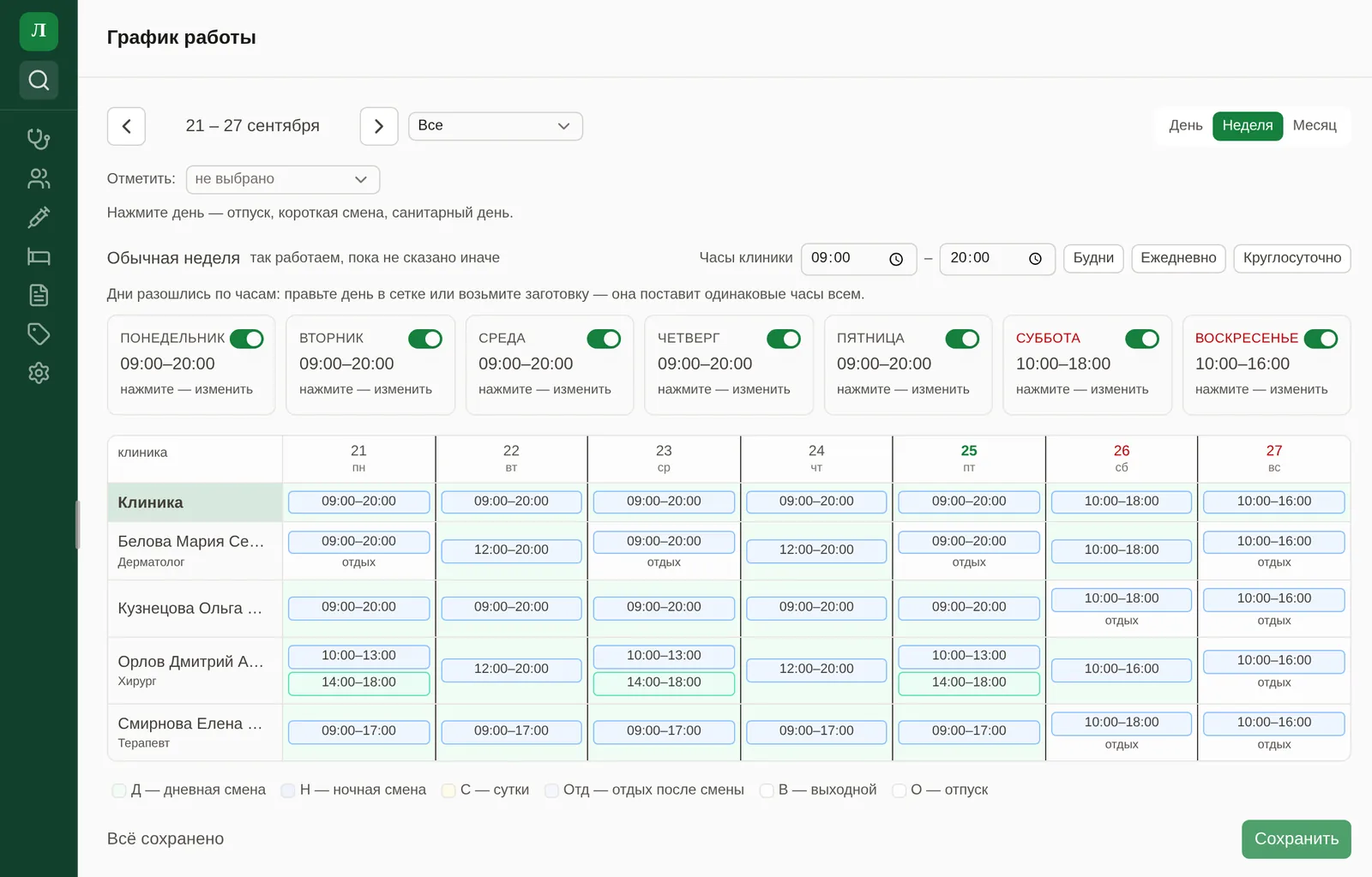This screenshot has width=1372, height=877.
Task: Open the search magnifier in sidebar
Action: [39, 80]
